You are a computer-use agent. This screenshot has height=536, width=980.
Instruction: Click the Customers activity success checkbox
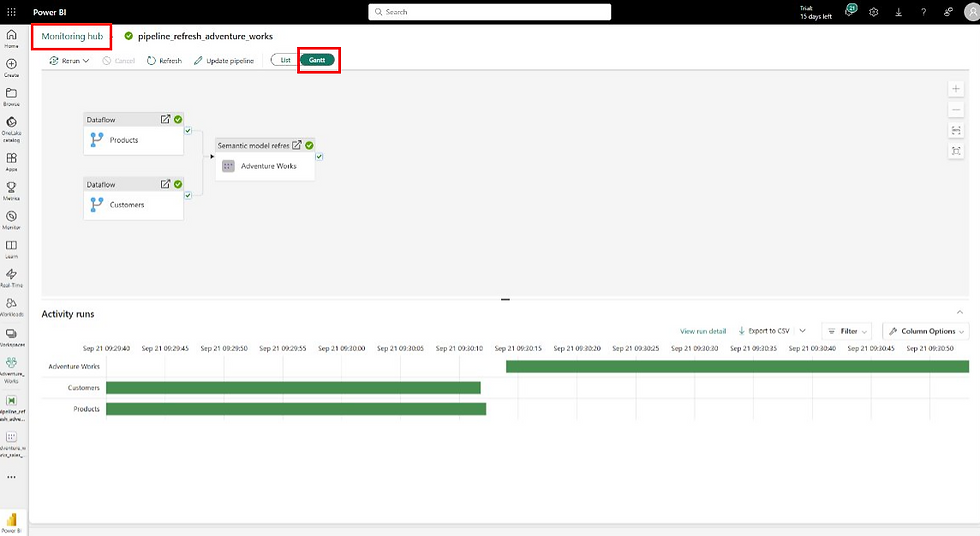(x=188, y=195)
